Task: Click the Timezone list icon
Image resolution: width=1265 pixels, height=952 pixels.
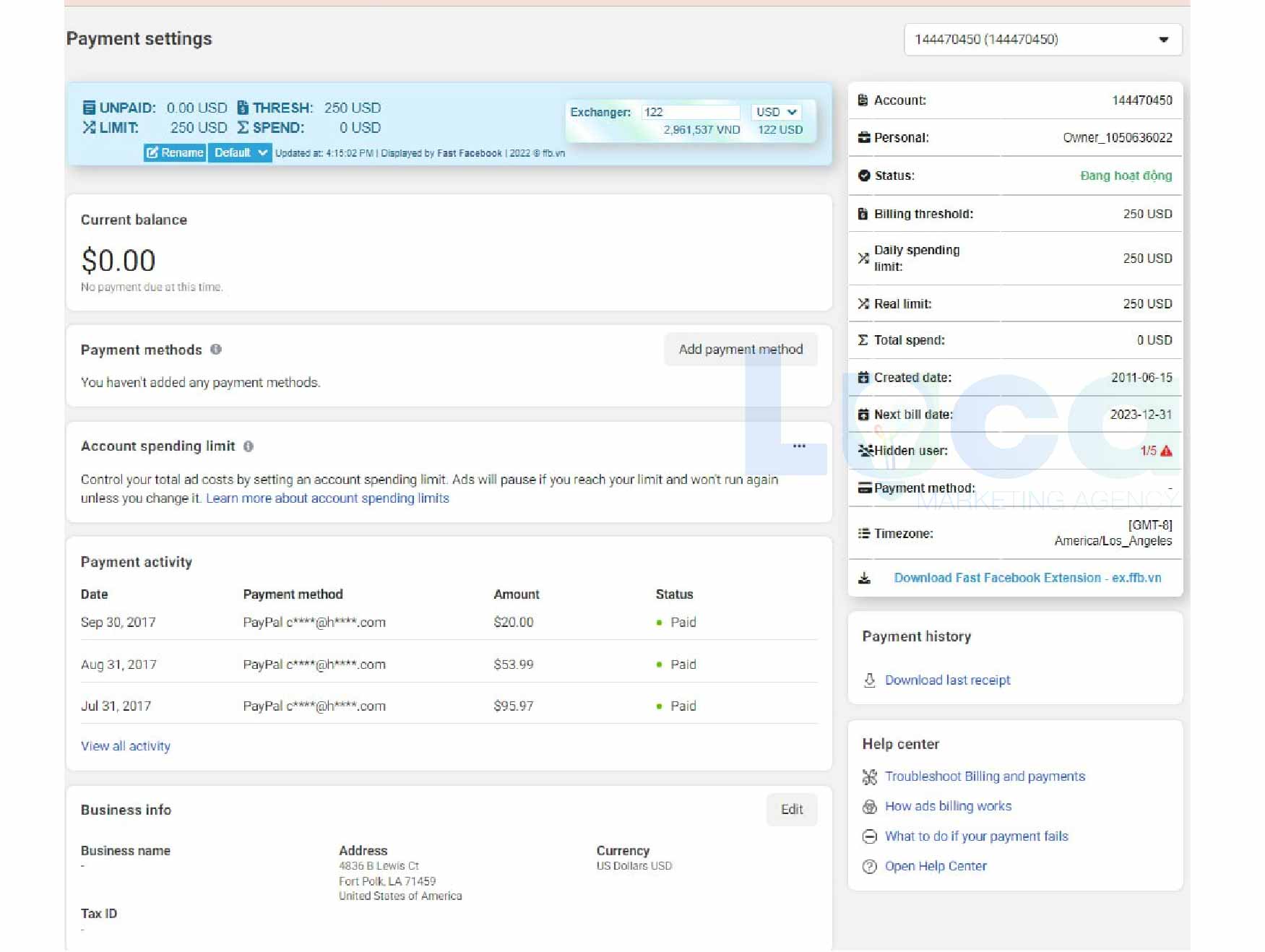Action: coord(863,534)
